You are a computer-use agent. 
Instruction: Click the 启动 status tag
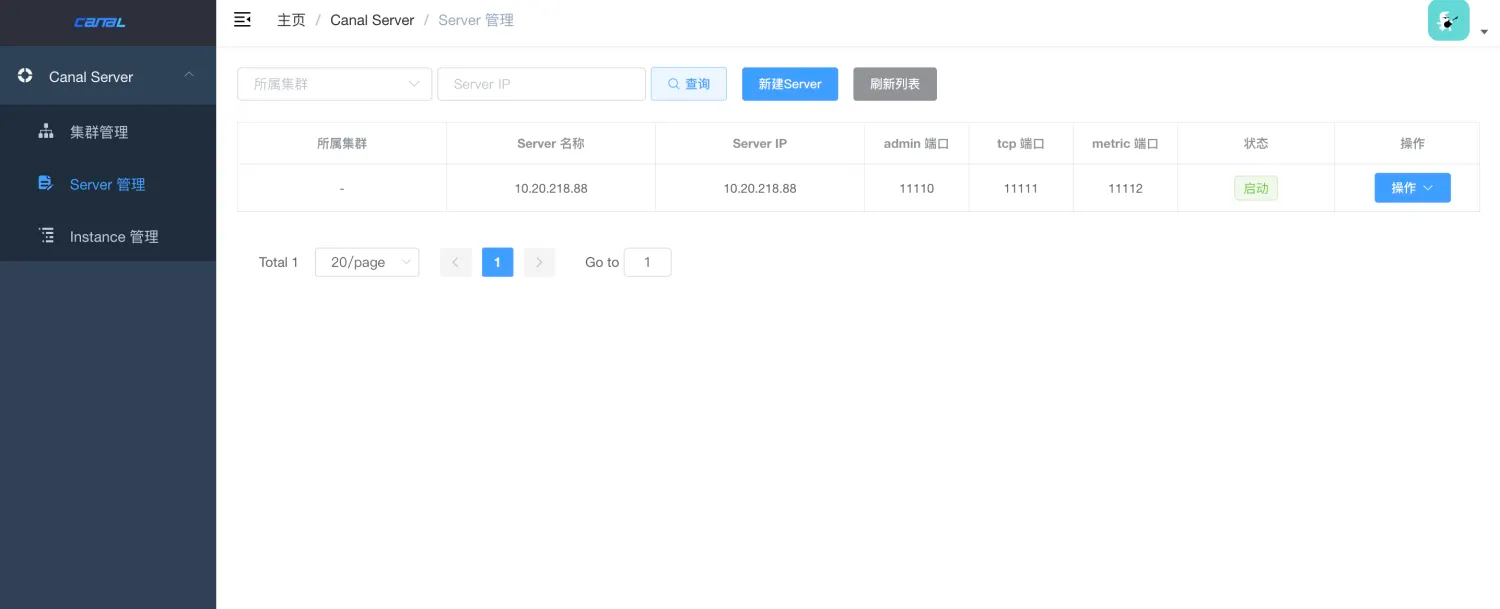(x=1256, y=188)
